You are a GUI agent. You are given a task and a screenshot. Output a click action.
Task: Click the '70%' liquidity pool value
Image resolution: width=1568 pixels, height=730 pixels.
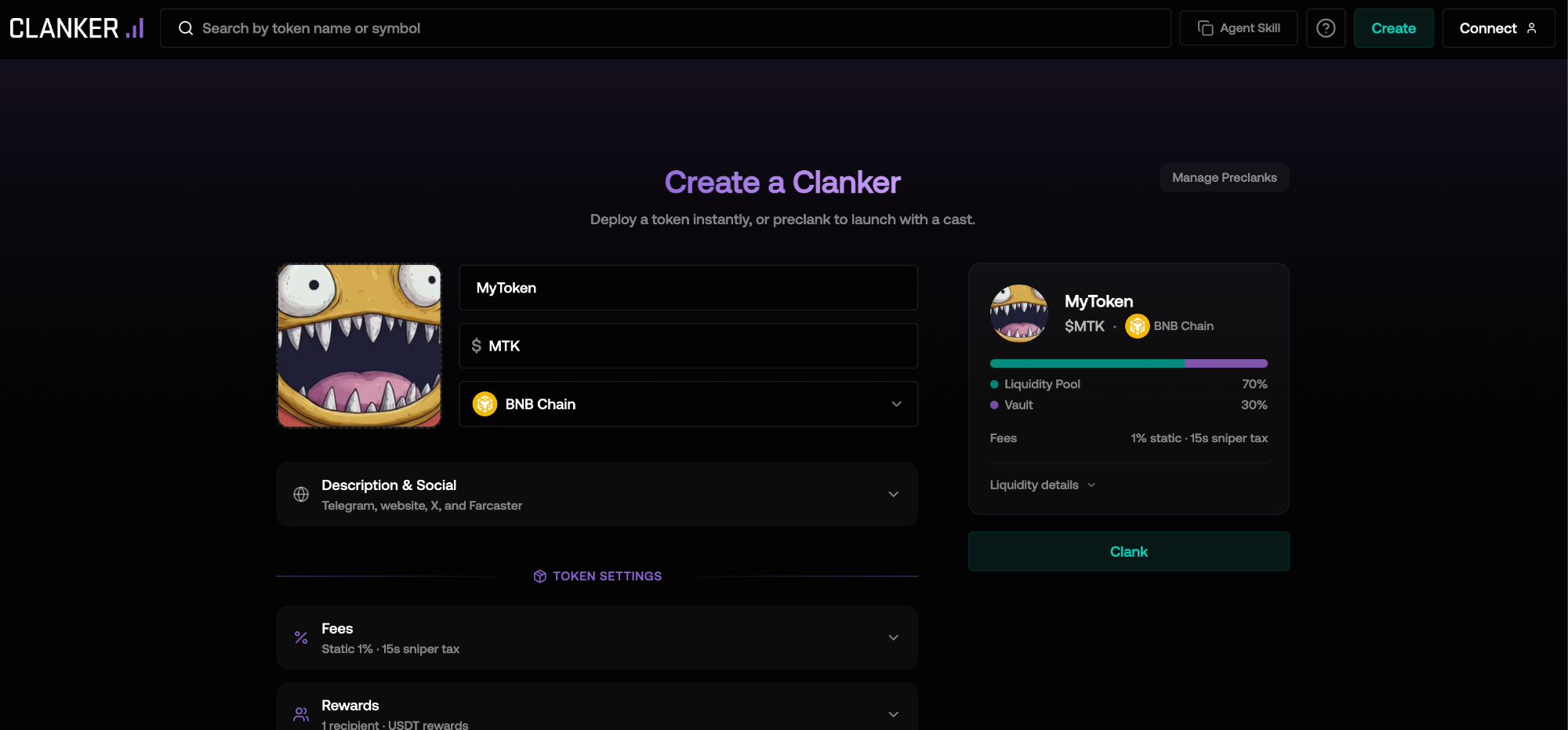coord(1254,384)
